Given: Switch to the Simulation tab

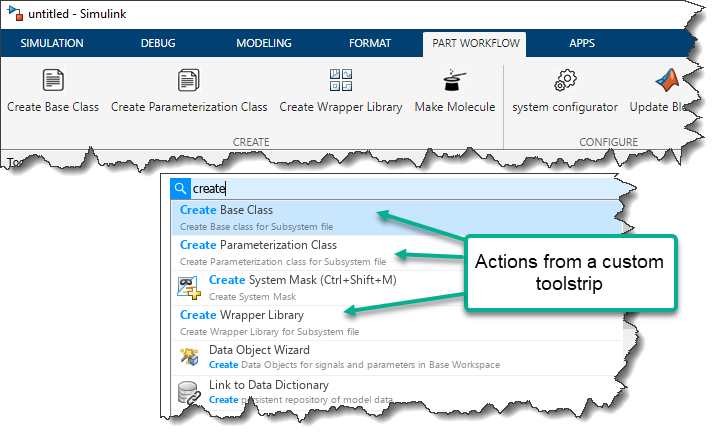Looking at the screenshot, I should (x=52, y=43).
